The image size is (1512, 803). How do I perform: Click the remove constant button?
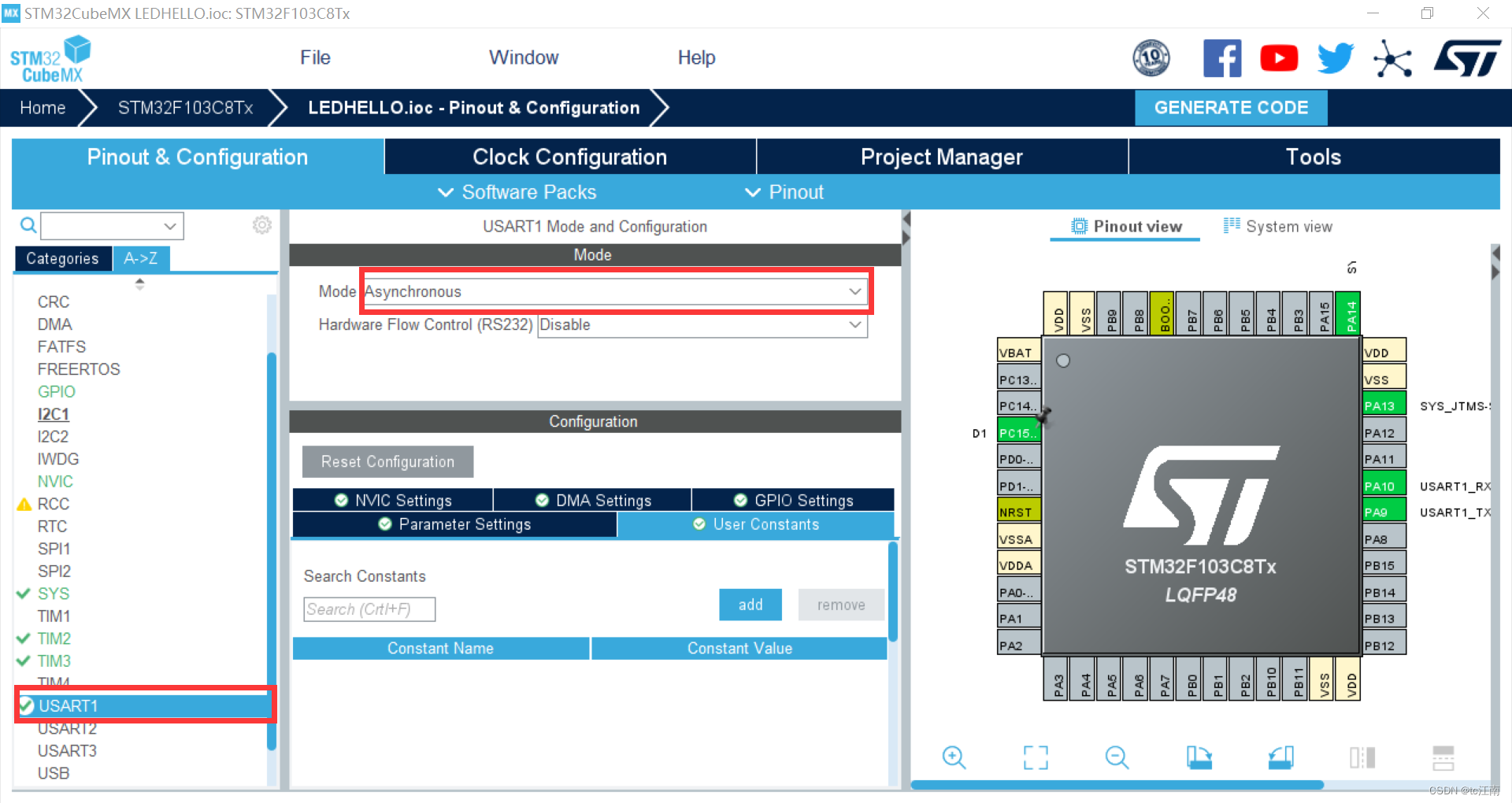(841, 605)
